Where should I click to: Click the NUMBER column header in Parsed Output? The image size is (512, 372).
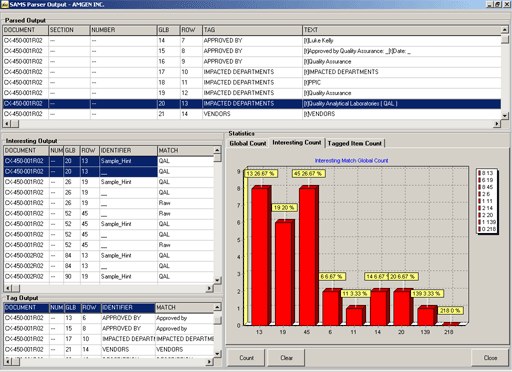point(124,30)
